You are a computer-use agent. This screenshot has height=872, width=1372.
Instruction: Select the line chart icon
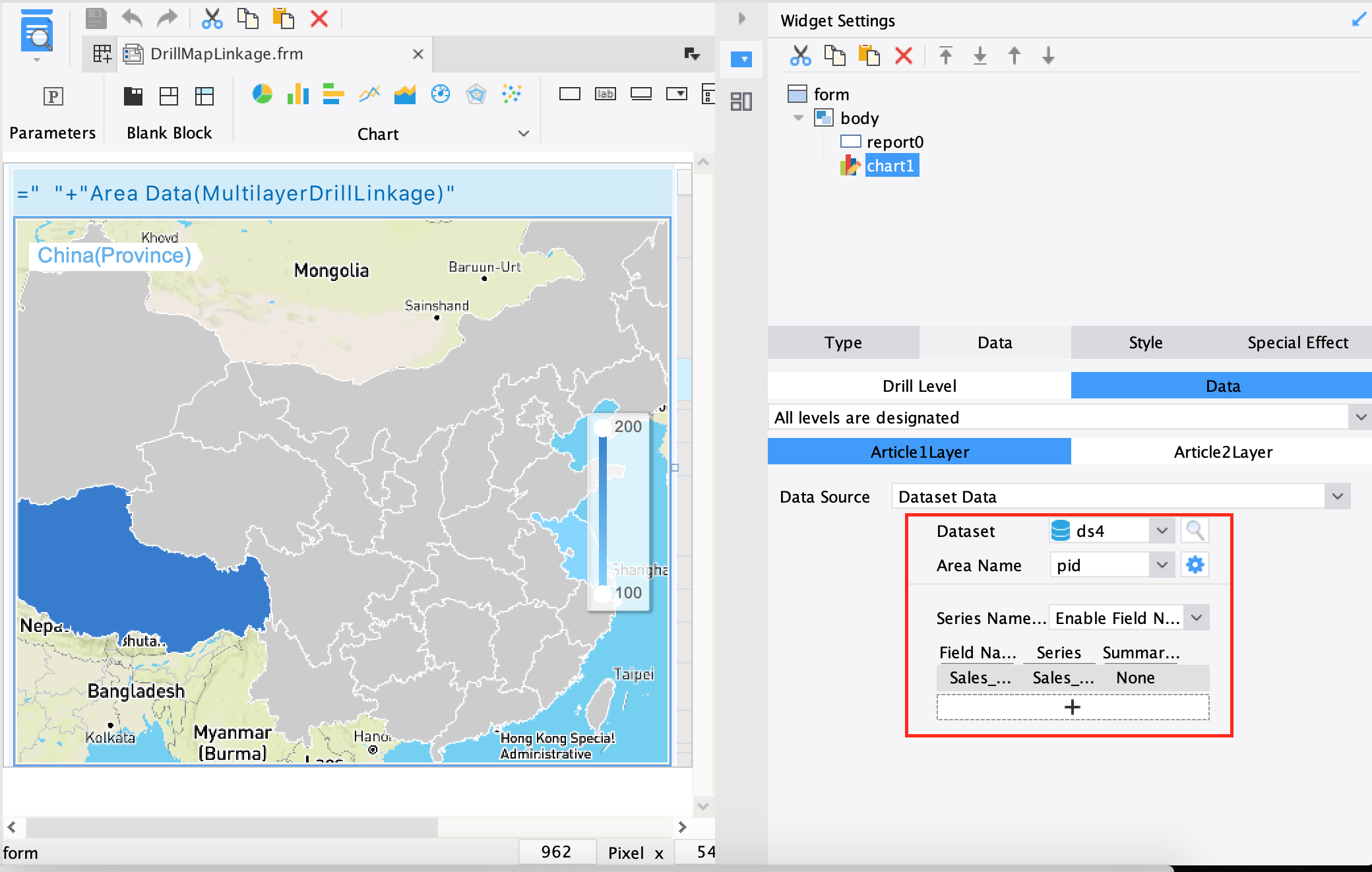[369, 94]
